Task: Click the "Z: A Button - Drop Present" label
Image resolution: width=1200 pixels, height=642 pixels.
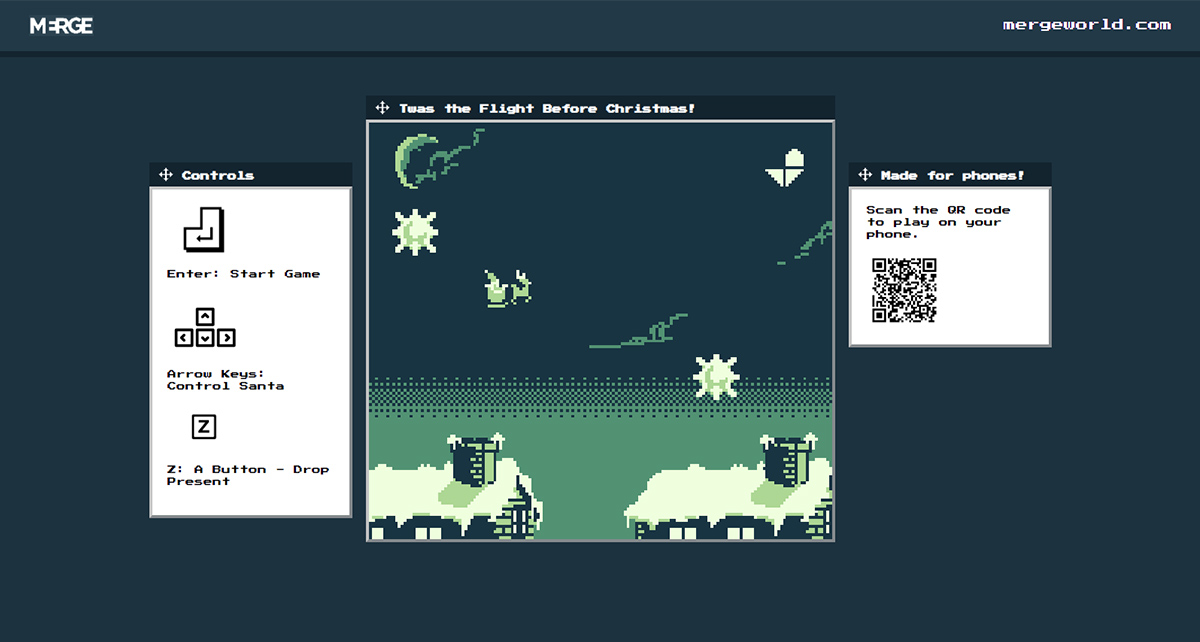Action: [x=248, y=475]
